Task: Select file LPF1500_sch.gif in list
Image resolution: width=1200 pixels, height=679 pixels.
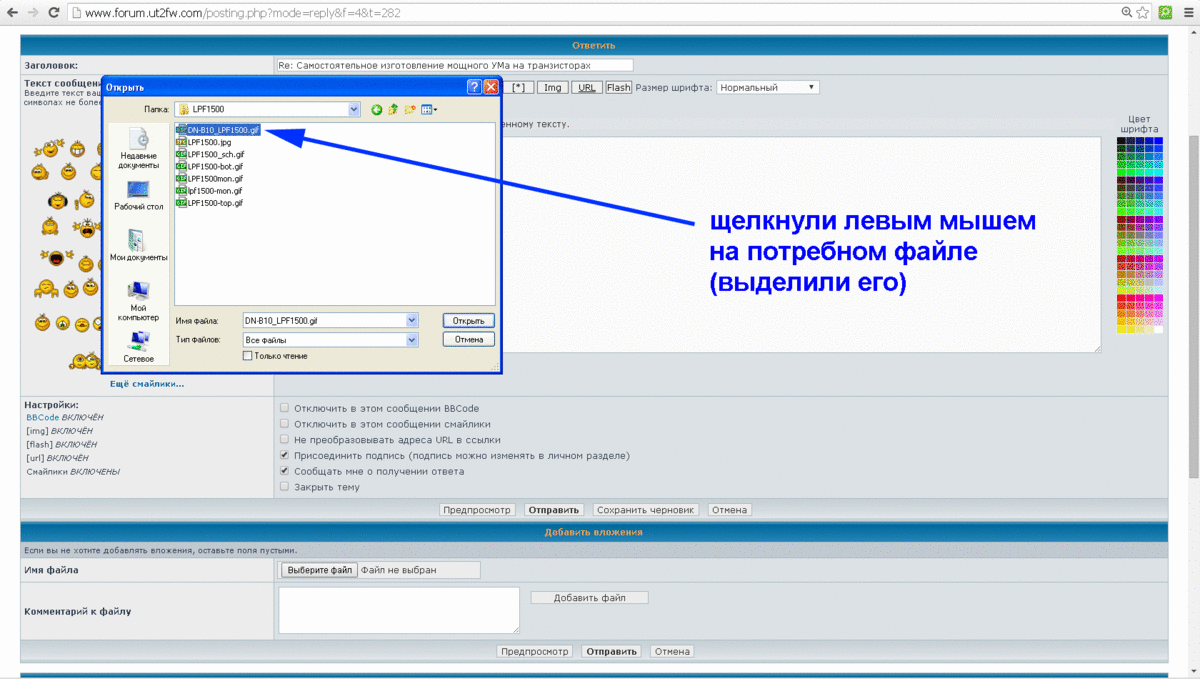Action: [215, 154]
